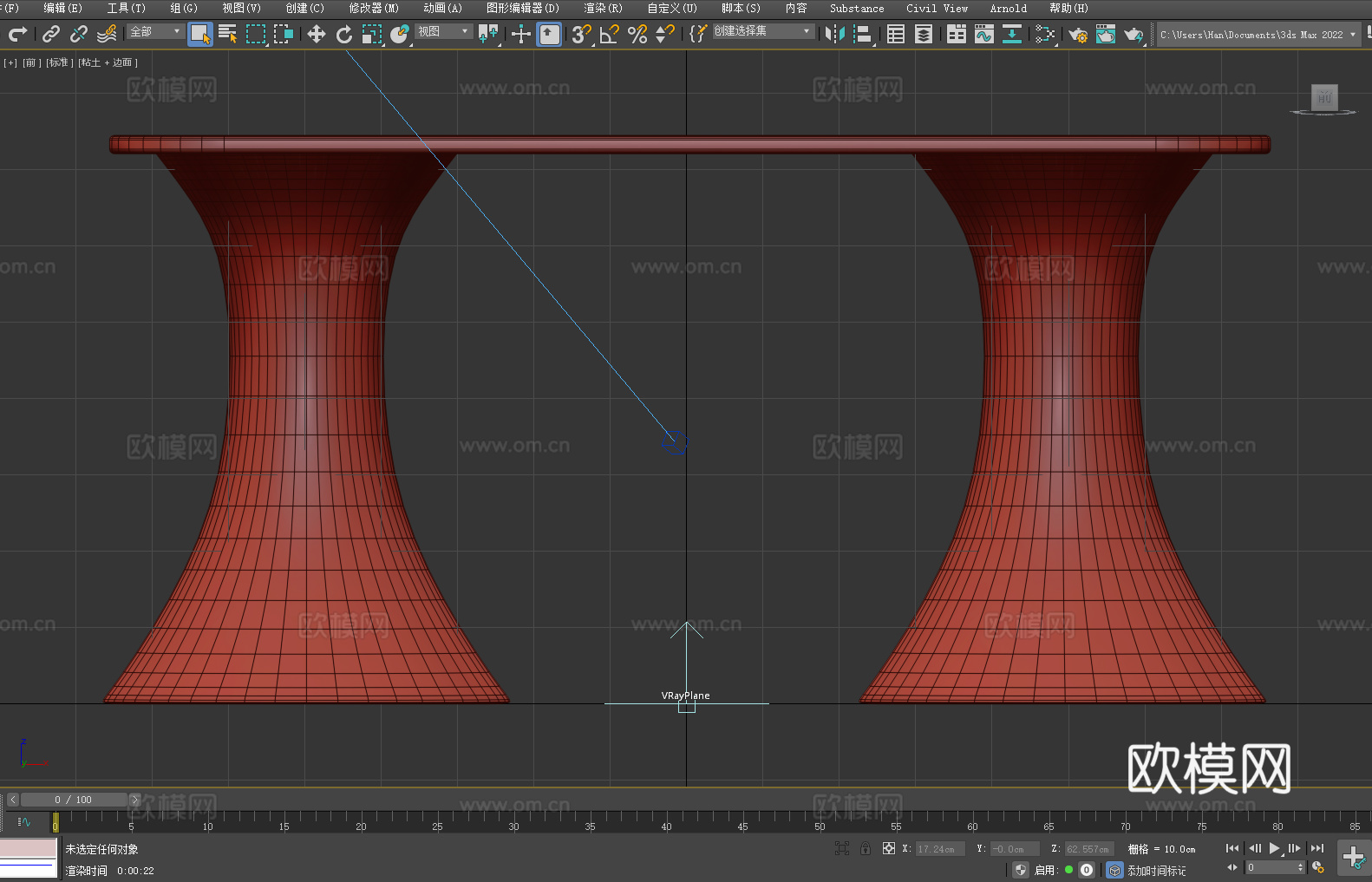The image size is (1372, 882).
Task: Toggle the Percent Snap button
Action: (x=637, y=34)
